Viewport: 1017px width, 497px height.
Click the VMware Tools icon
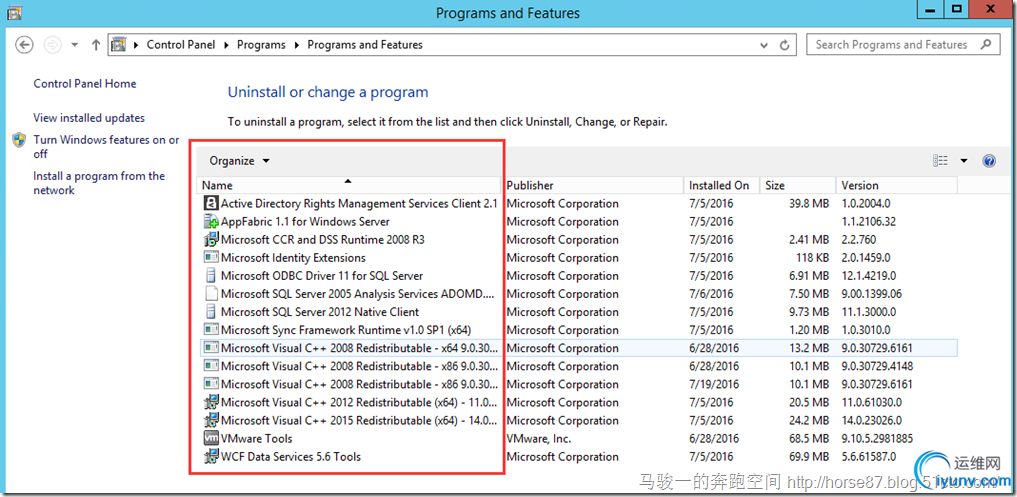[x=211, y=439]
